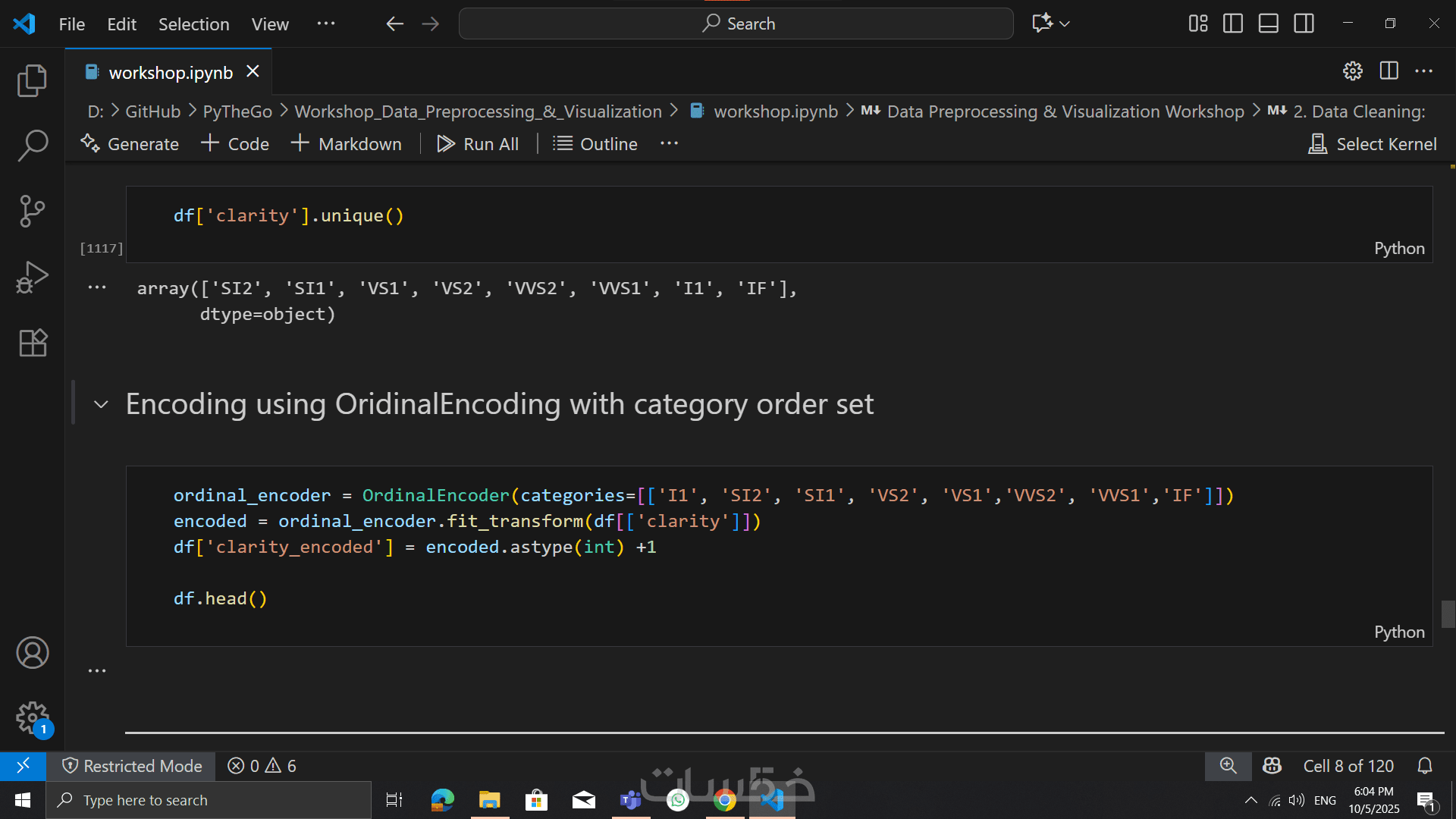Open the Run and Debug view
Viewport: 1456px width, 819px height.
pyautogui.click(x=32, y=277)
